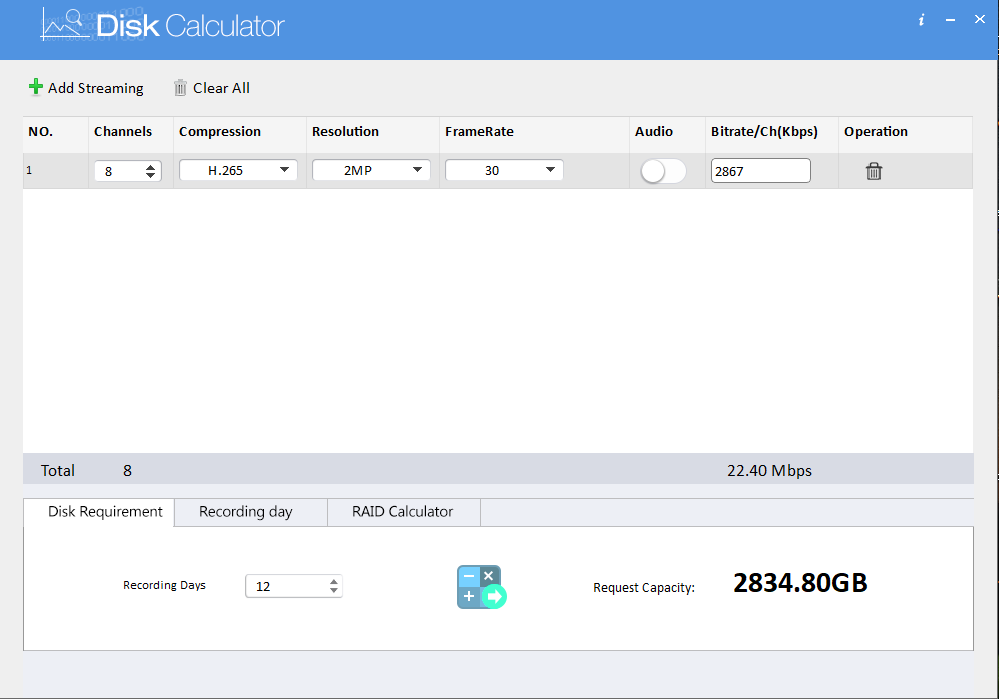The image size is (999, 699).
Task: Open the info about icon
Action: click(921, 20)
